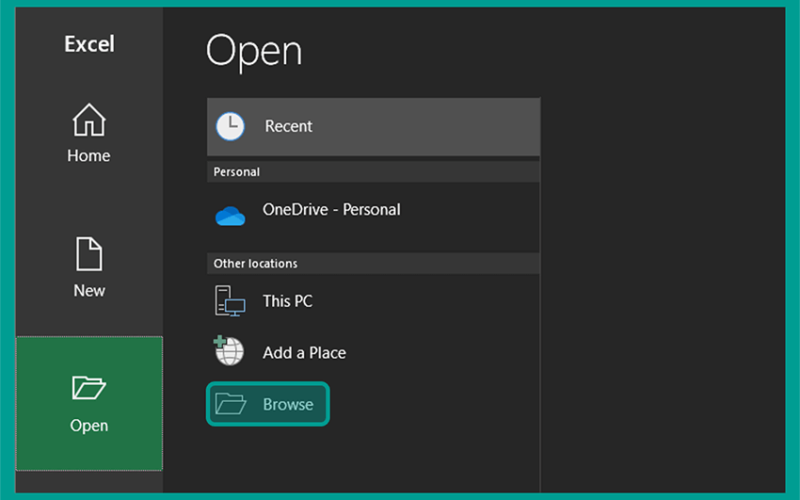Select the Add a Place label
The height and width of the screenshot is (500, 800).
pos(304,353)
